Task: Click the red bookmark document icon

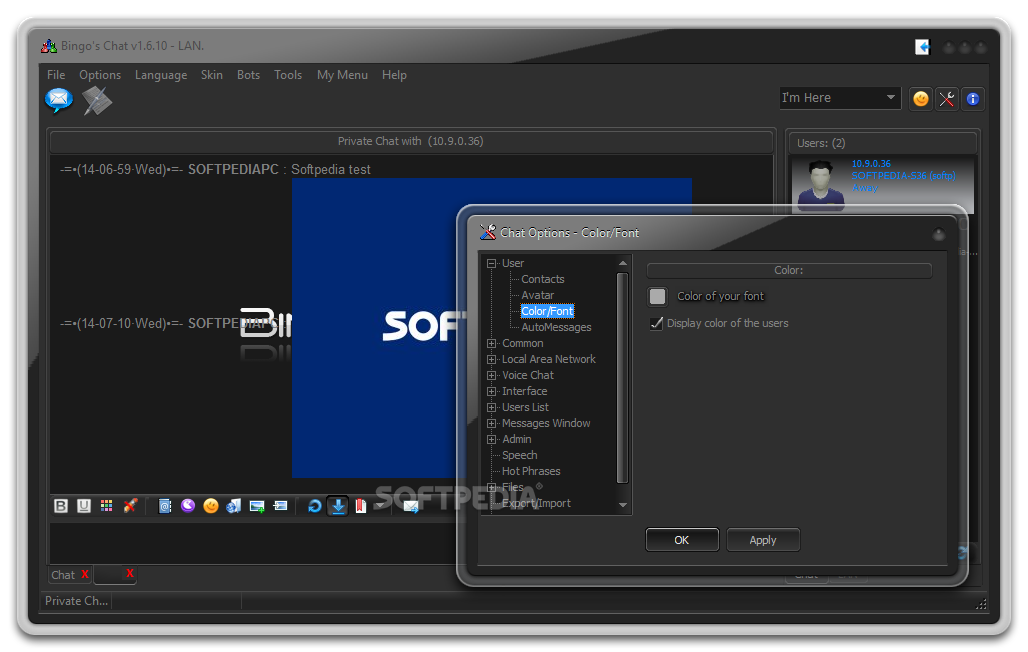Action: click(x=361, y=506)
